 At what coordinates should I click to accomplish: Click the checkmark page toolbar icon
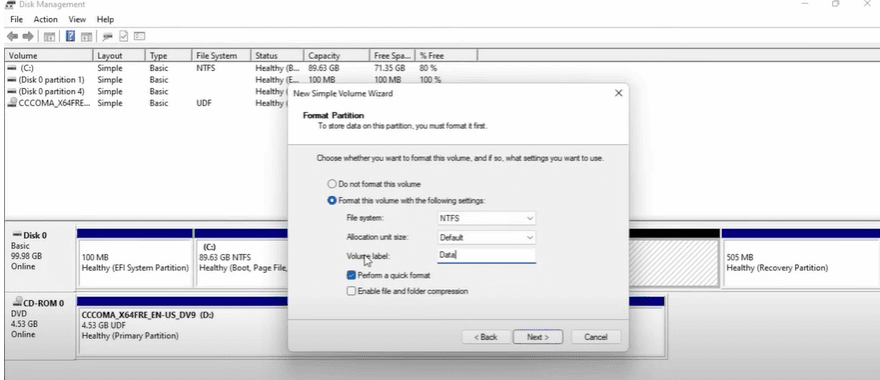coord(123,36)
